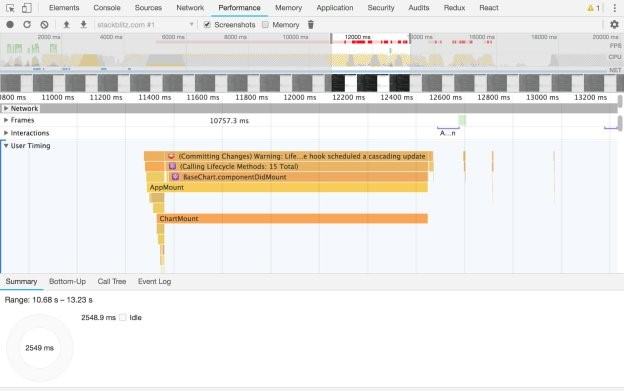Expand the Frames track
This screenshot has width=624, height=391.
[x=6, y=120]
